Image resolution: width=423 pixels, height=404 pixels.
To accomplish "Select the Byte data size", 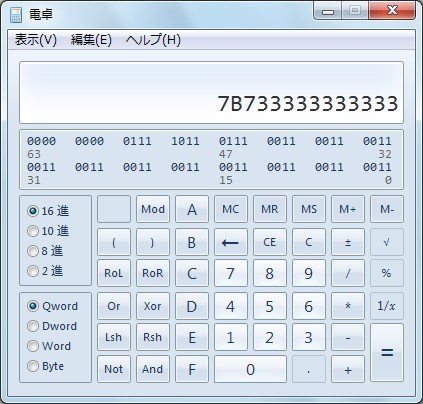I will pos(46,366).
